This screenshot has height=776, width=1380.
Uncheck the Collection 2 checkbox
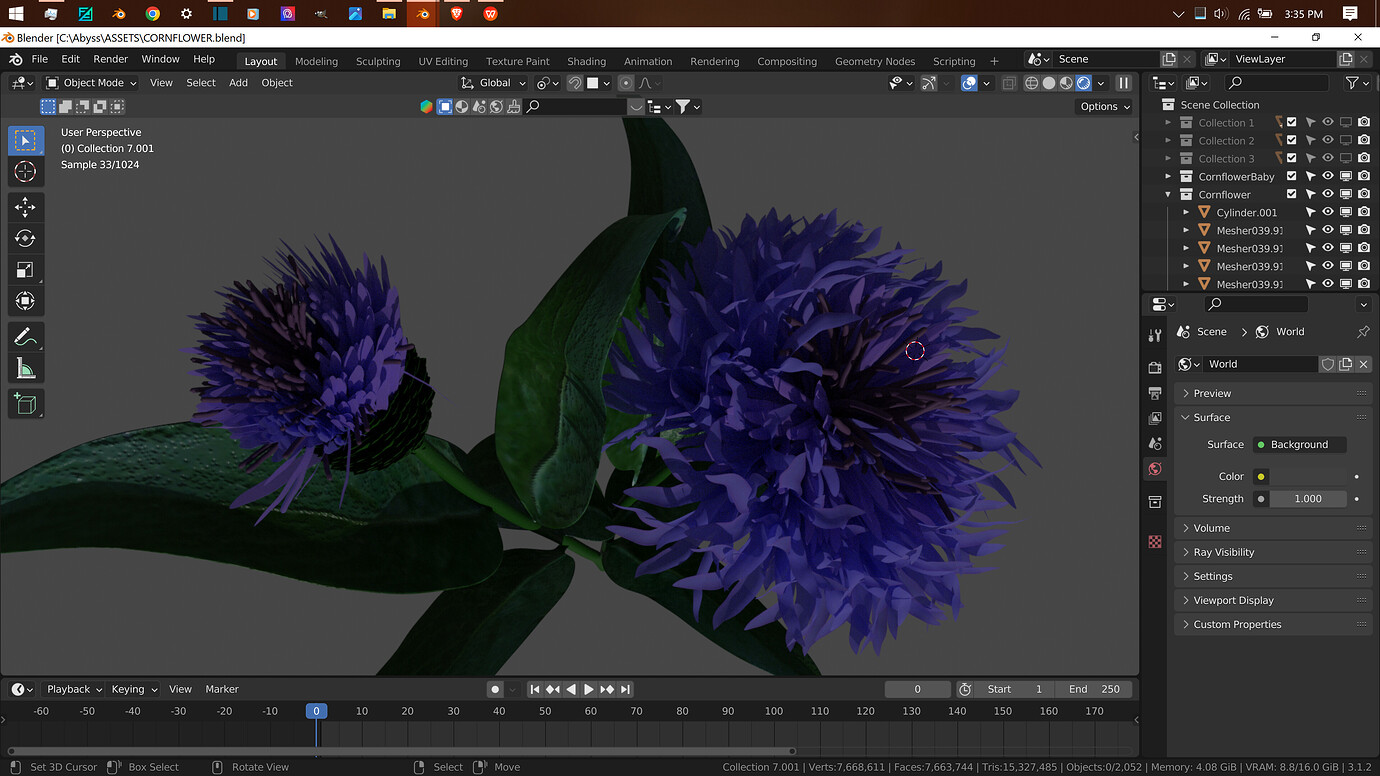1289,140
